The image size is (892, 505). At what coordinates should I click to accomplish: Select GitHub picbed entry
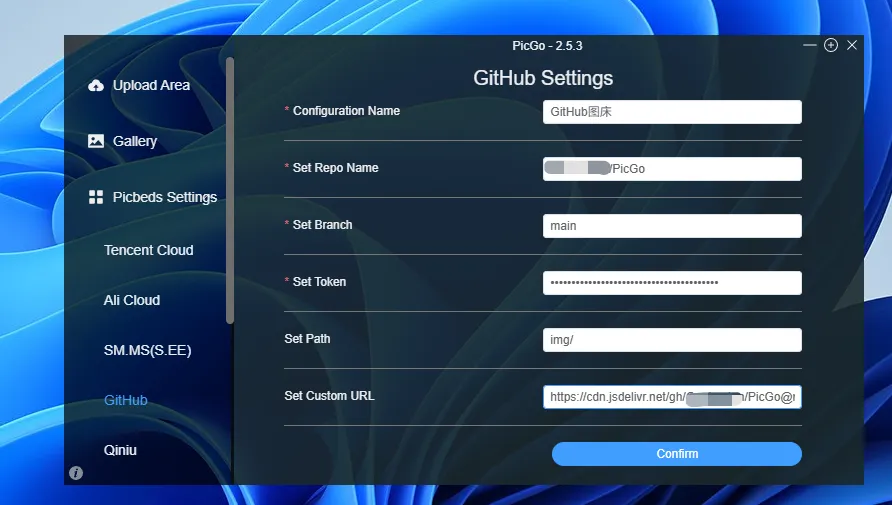click(x=125, y=400)
